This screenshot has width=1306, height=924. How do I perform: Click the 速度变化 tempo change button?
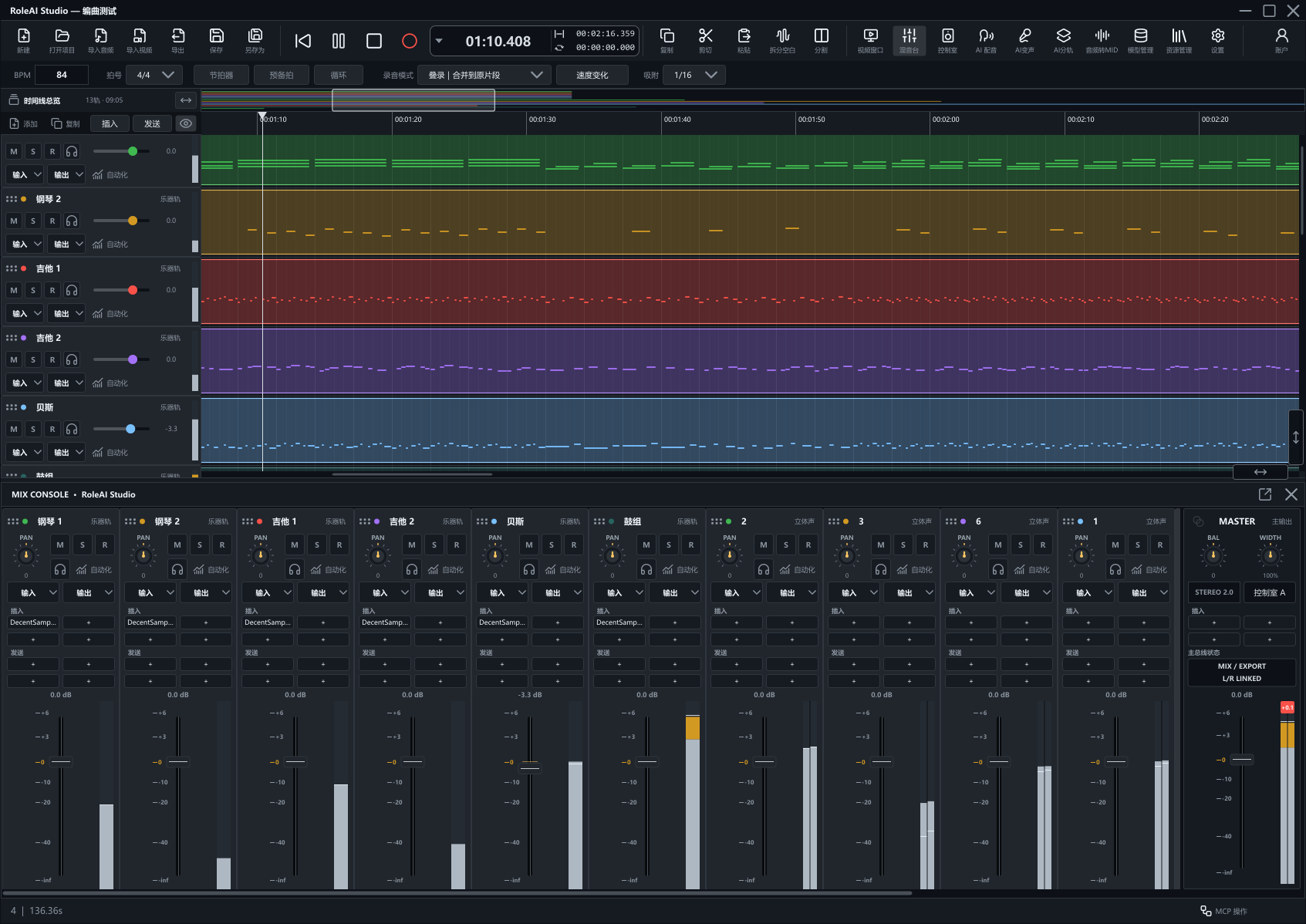pos(592,75)
